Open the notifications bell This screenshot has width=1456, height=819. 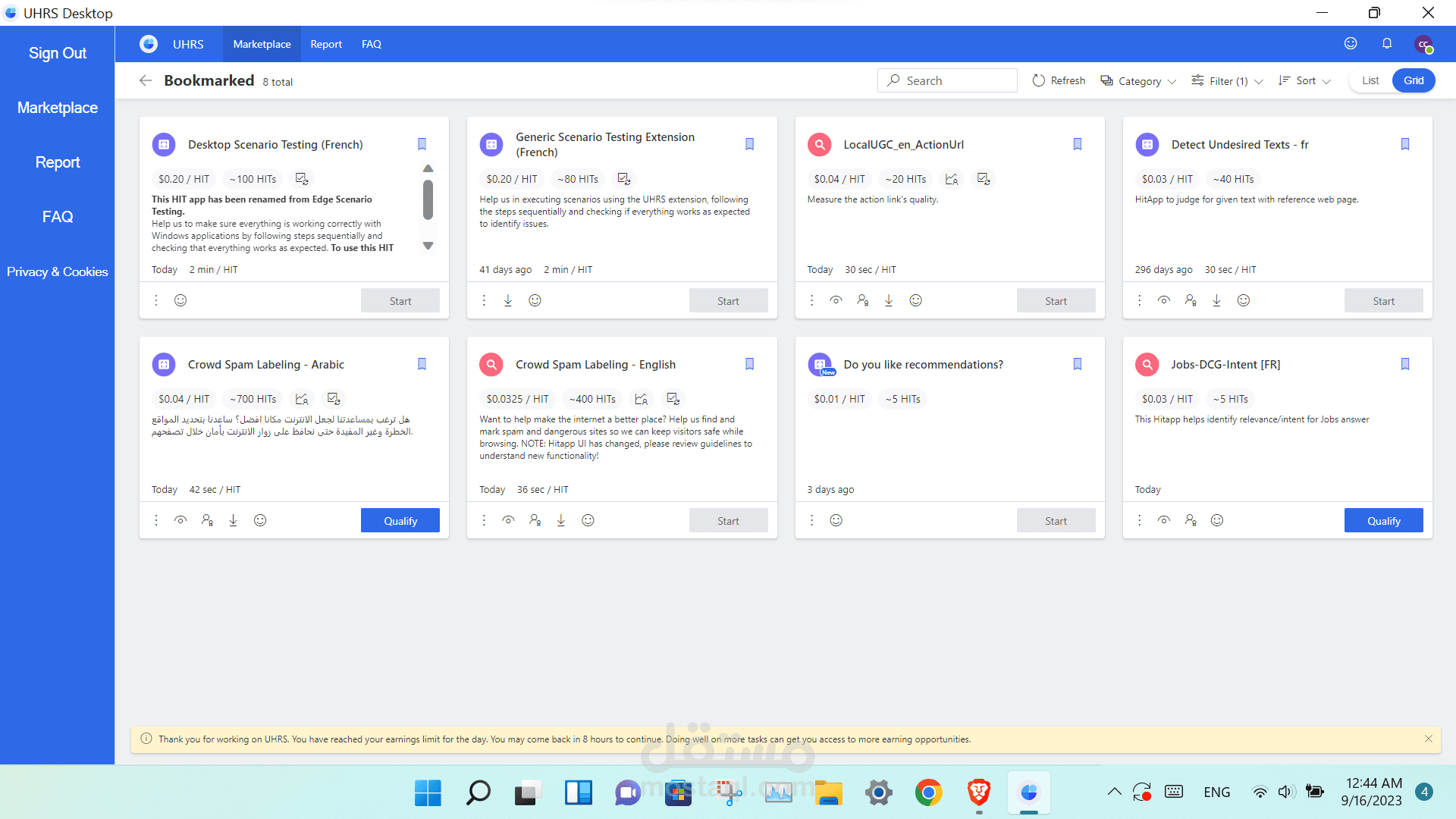(1387, 43)
